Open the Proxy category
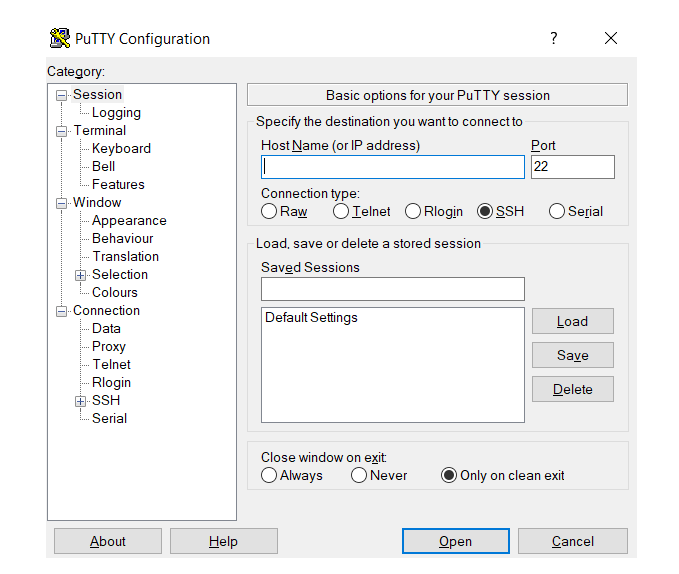This screenshot has width=679, height=574. [x=109, y=346]
